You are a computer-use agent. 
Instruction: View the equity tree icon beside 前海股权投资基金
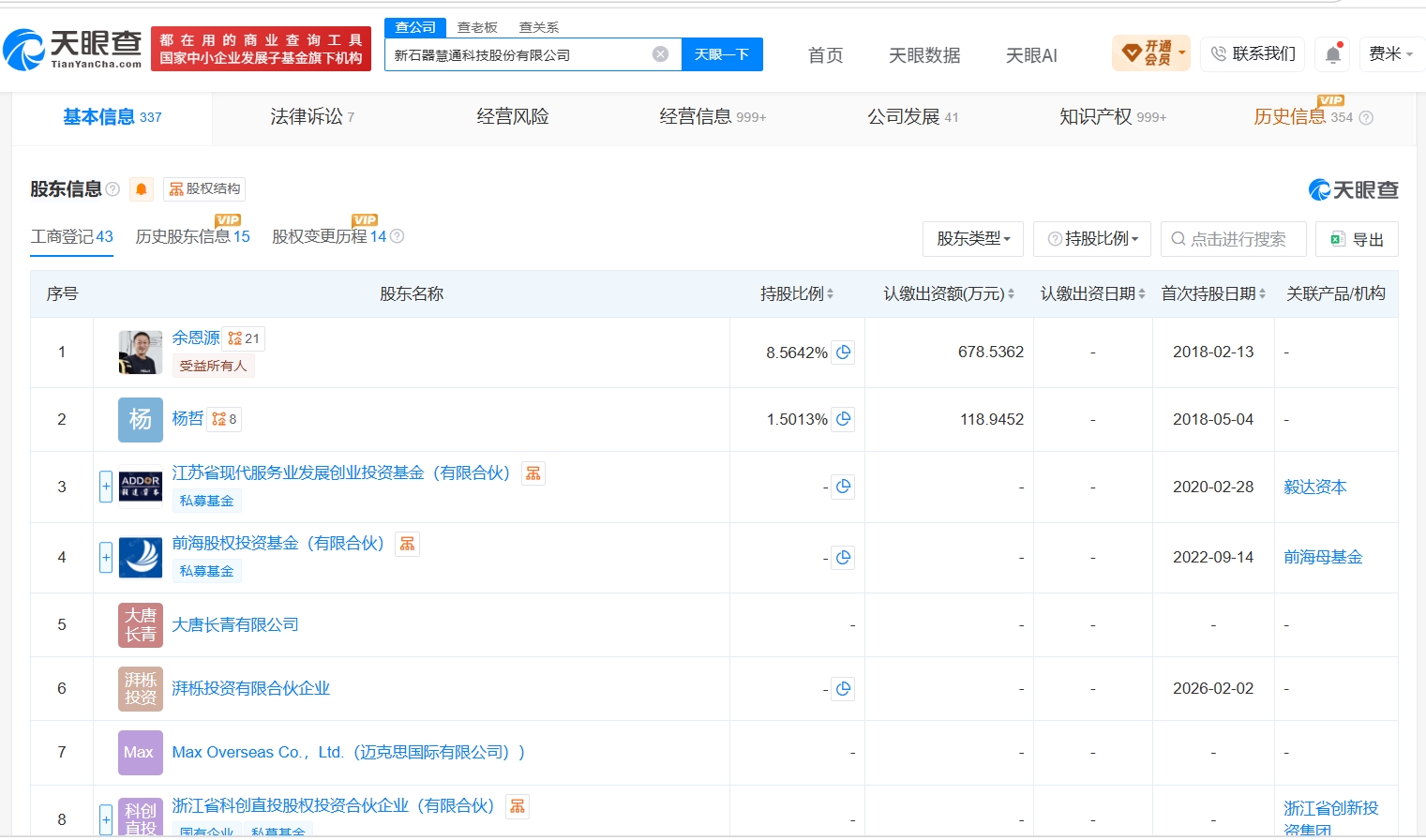pos(407,544)
